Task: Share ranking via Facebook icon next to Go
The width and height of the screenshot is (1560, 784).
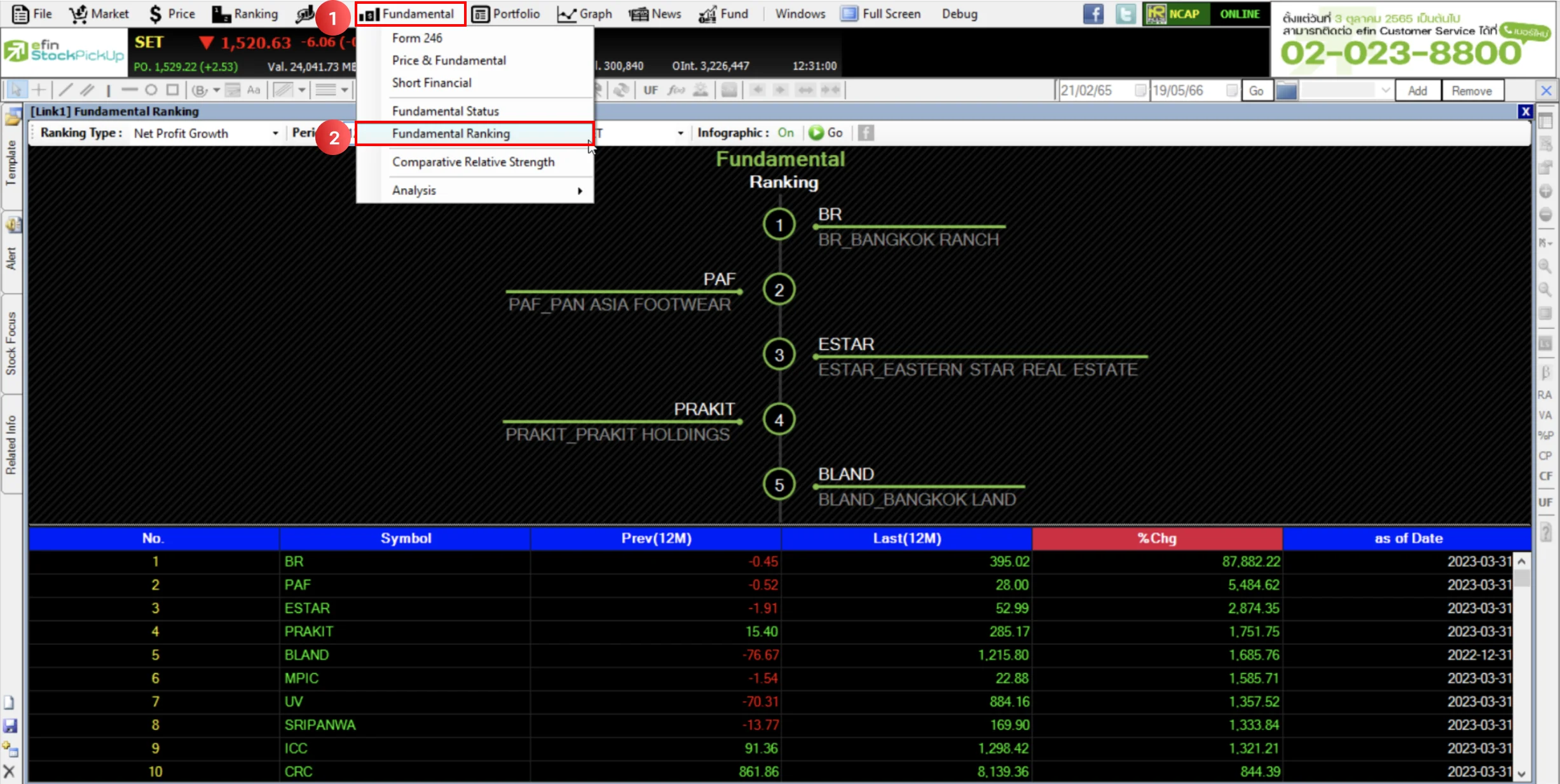Action: click(x=865, y=133)
